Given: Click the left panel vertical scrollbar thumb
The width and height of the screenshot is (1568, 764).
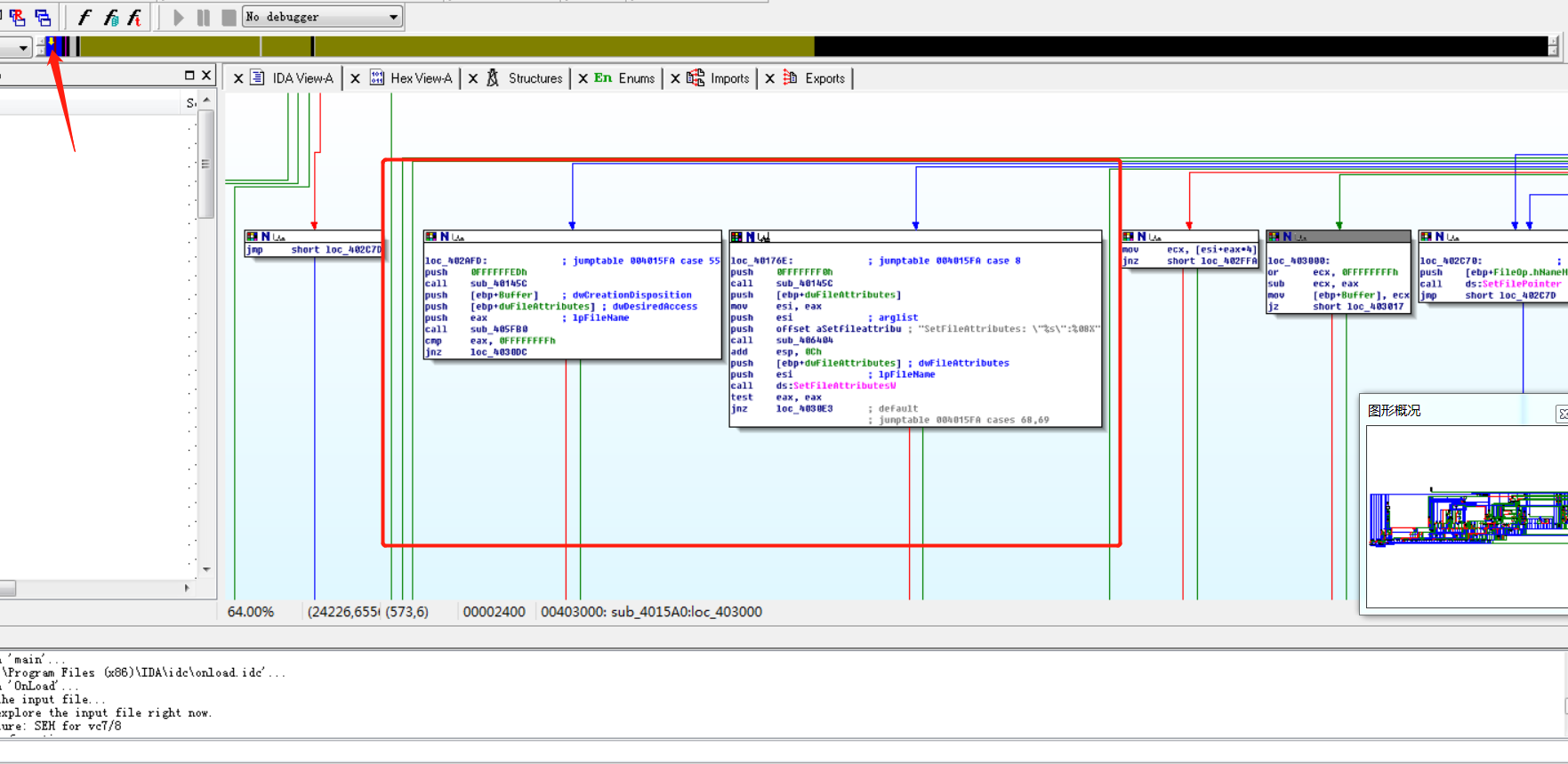Looking at the screenshot, I should [x=206, y=164].
